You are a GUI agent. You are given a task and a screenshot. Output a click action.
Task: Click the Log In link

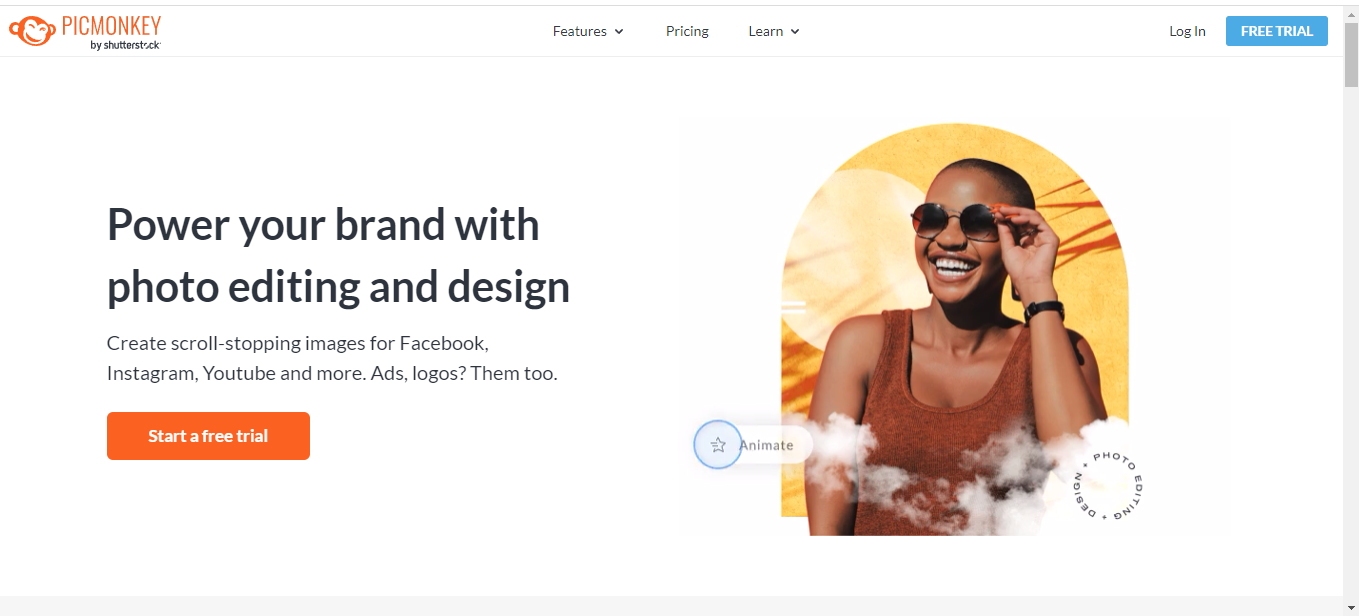[1187, 31]
